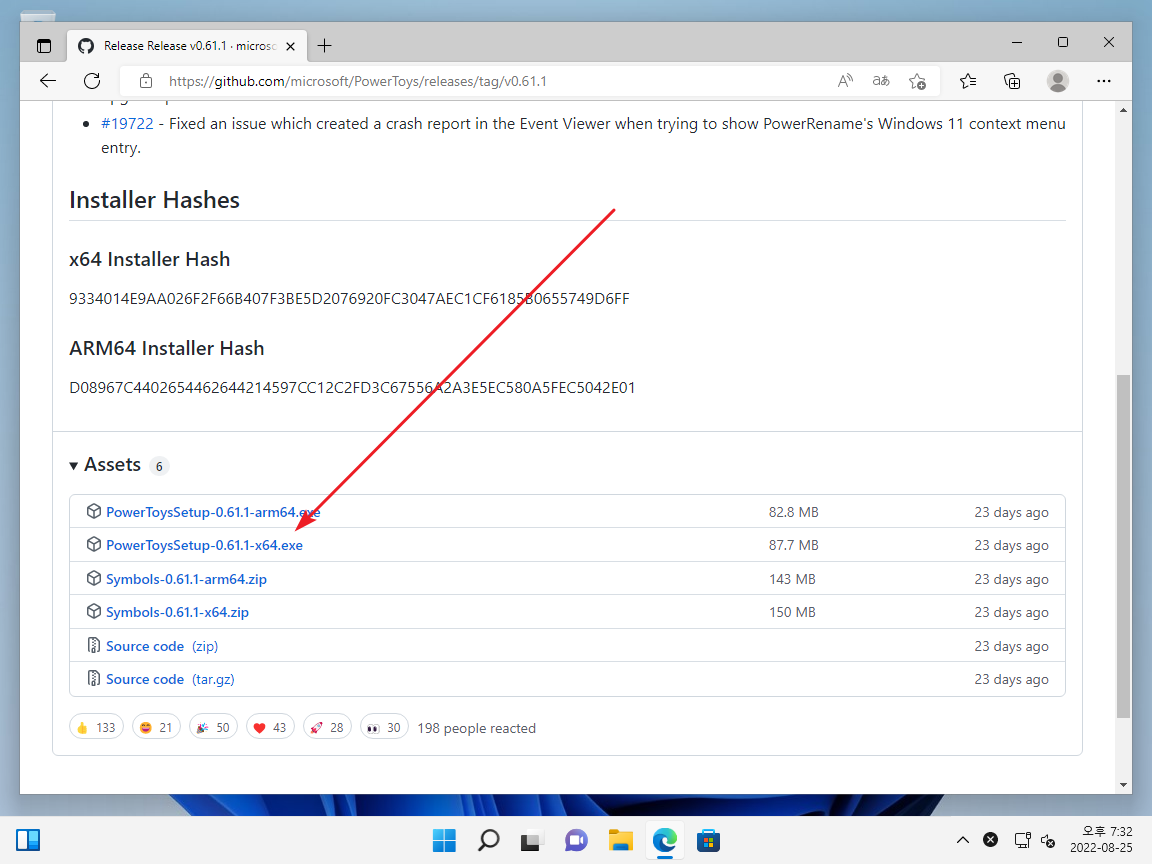Screen dimensions: 1152x864
Task: Click the 87.7 MB file size
Action: (x=793, y=545)
